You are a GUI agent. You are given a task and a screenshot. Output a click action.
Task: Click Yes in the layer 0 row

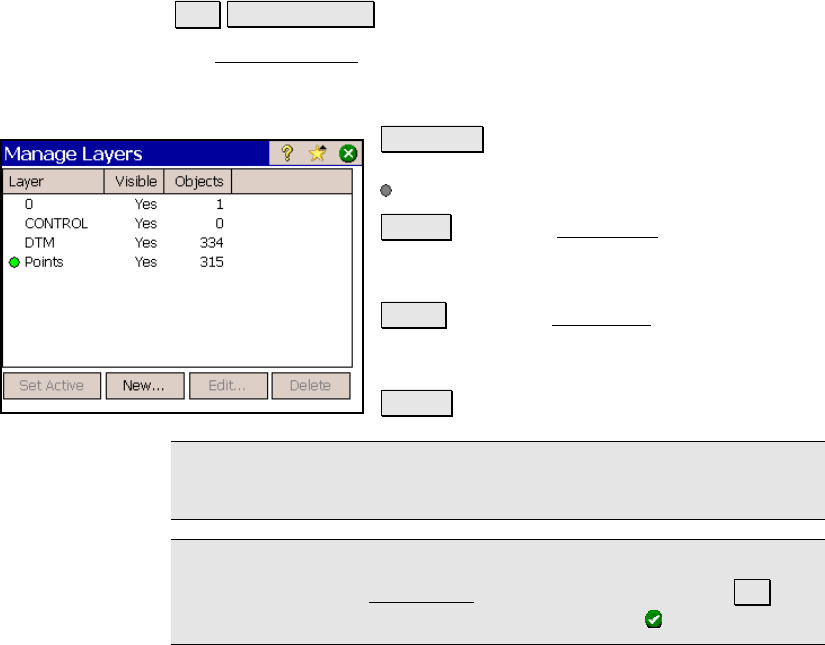[146, 204]
